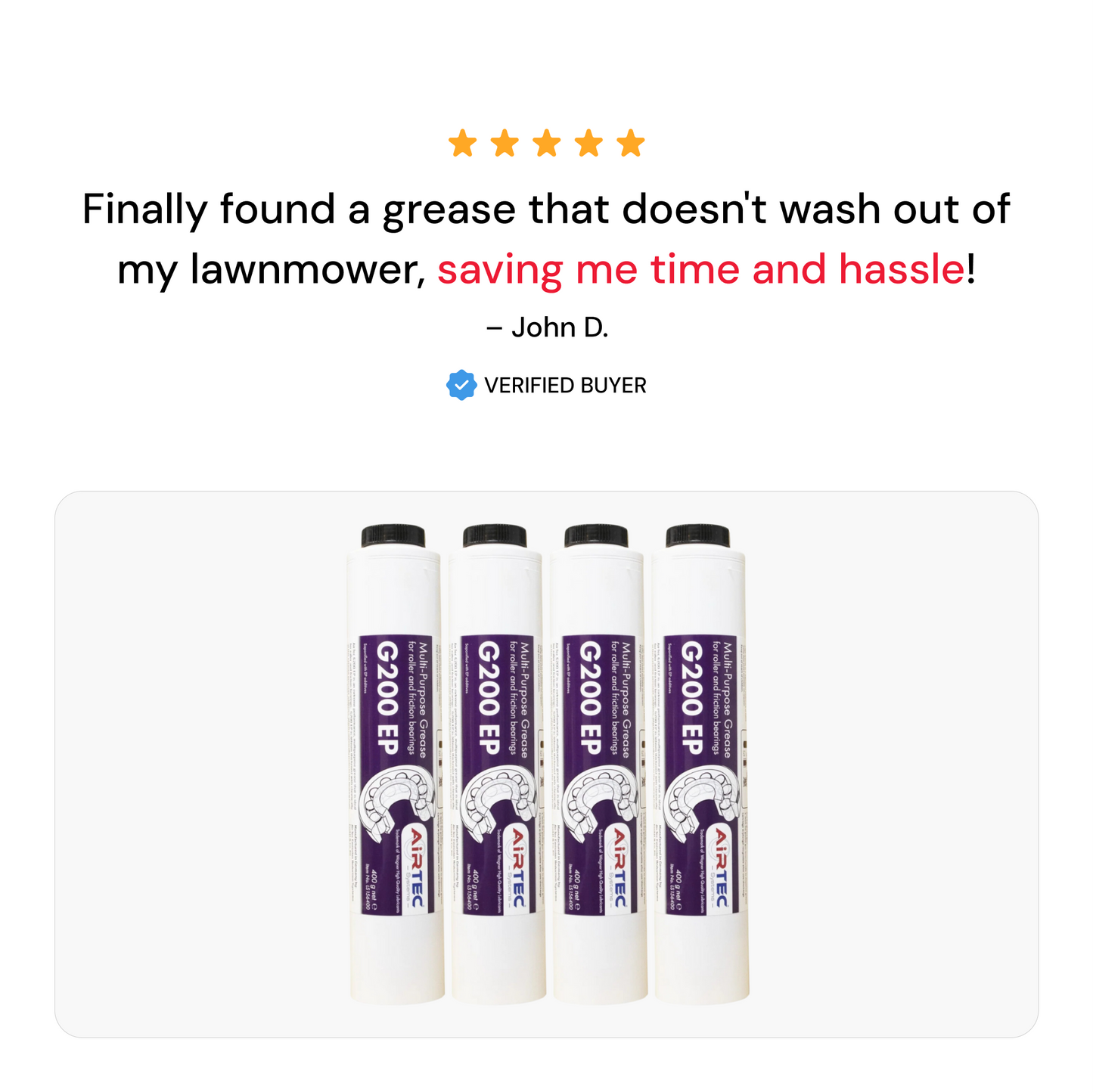Click the bearing illustration on second tube

point(498,803)
